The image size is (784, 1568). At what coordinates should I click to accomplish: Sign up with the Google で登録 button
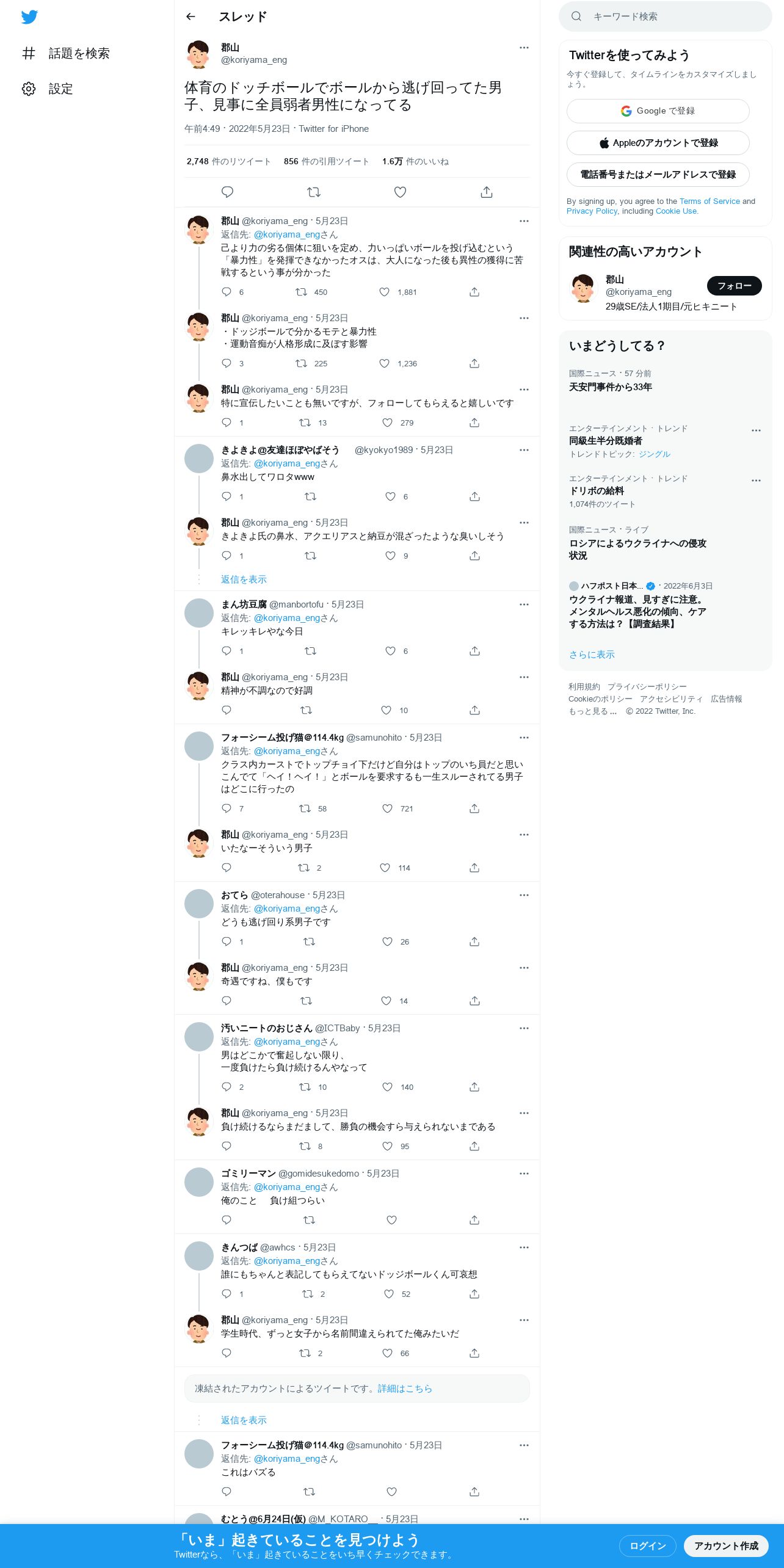(x=658, y=111)
